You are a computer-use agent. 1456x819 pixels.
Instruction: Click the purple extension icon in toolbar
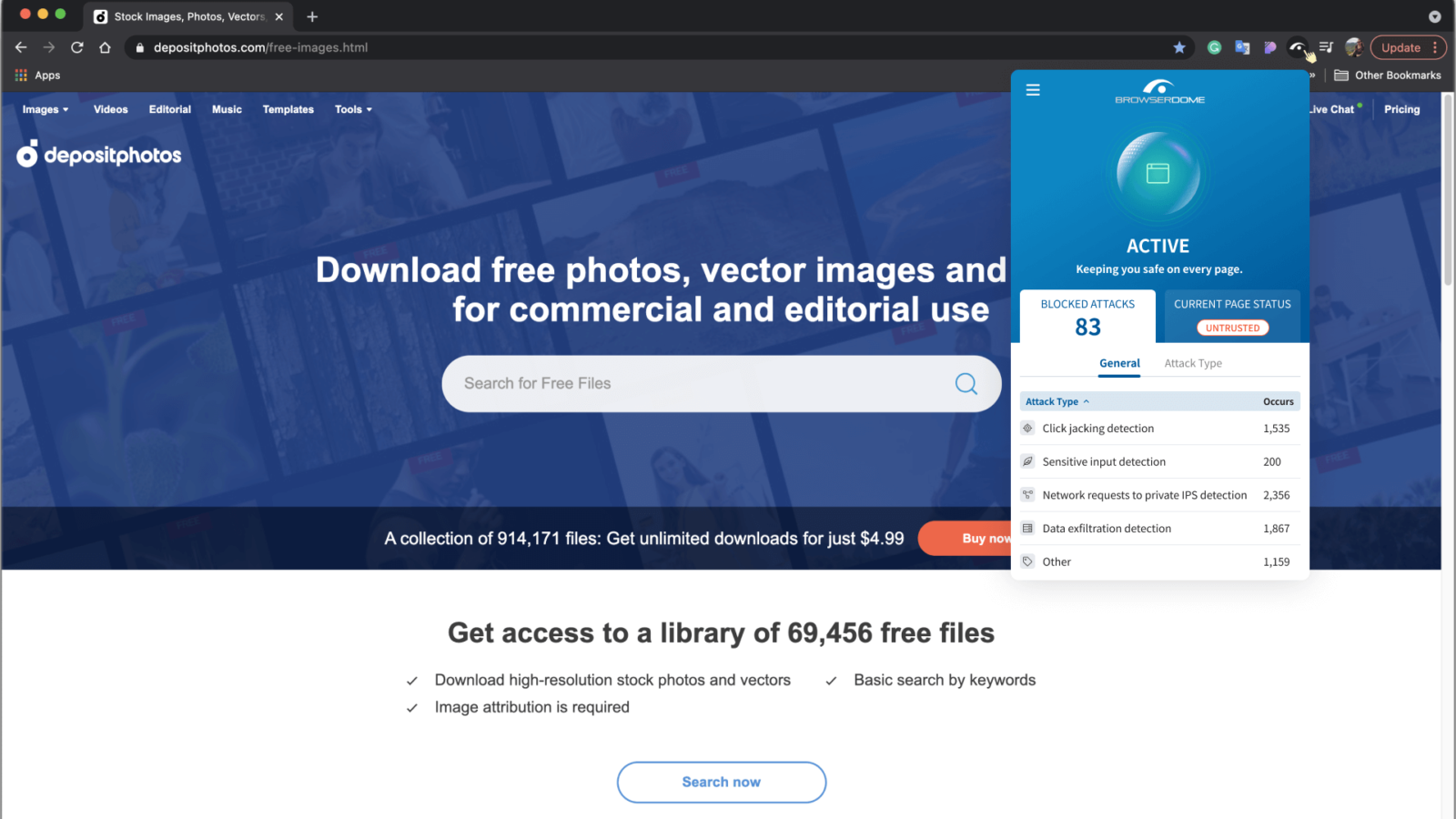[1270, 47]
